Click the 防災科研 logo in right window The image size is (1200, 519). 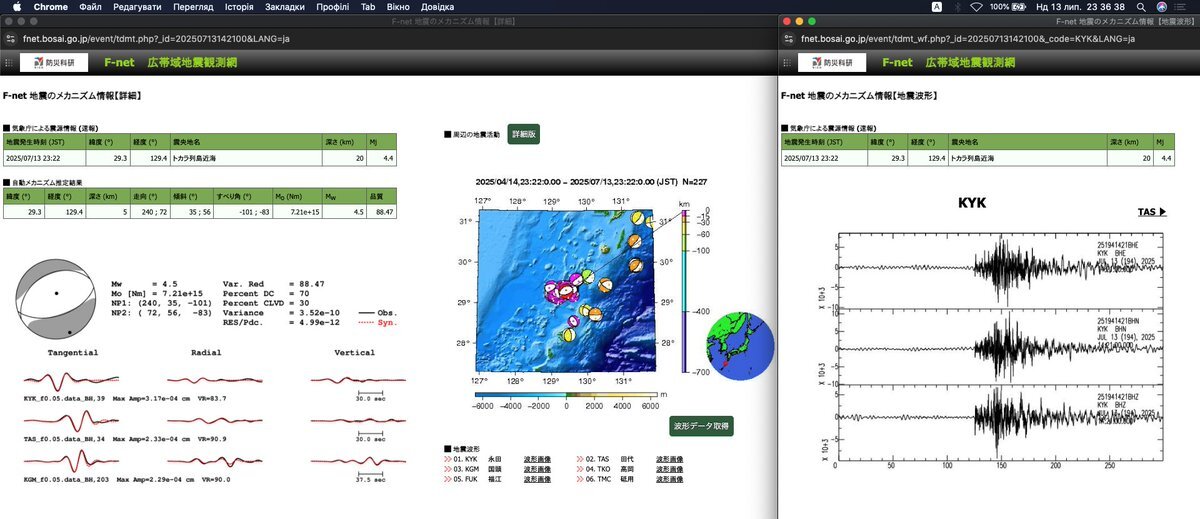(831, 62)
